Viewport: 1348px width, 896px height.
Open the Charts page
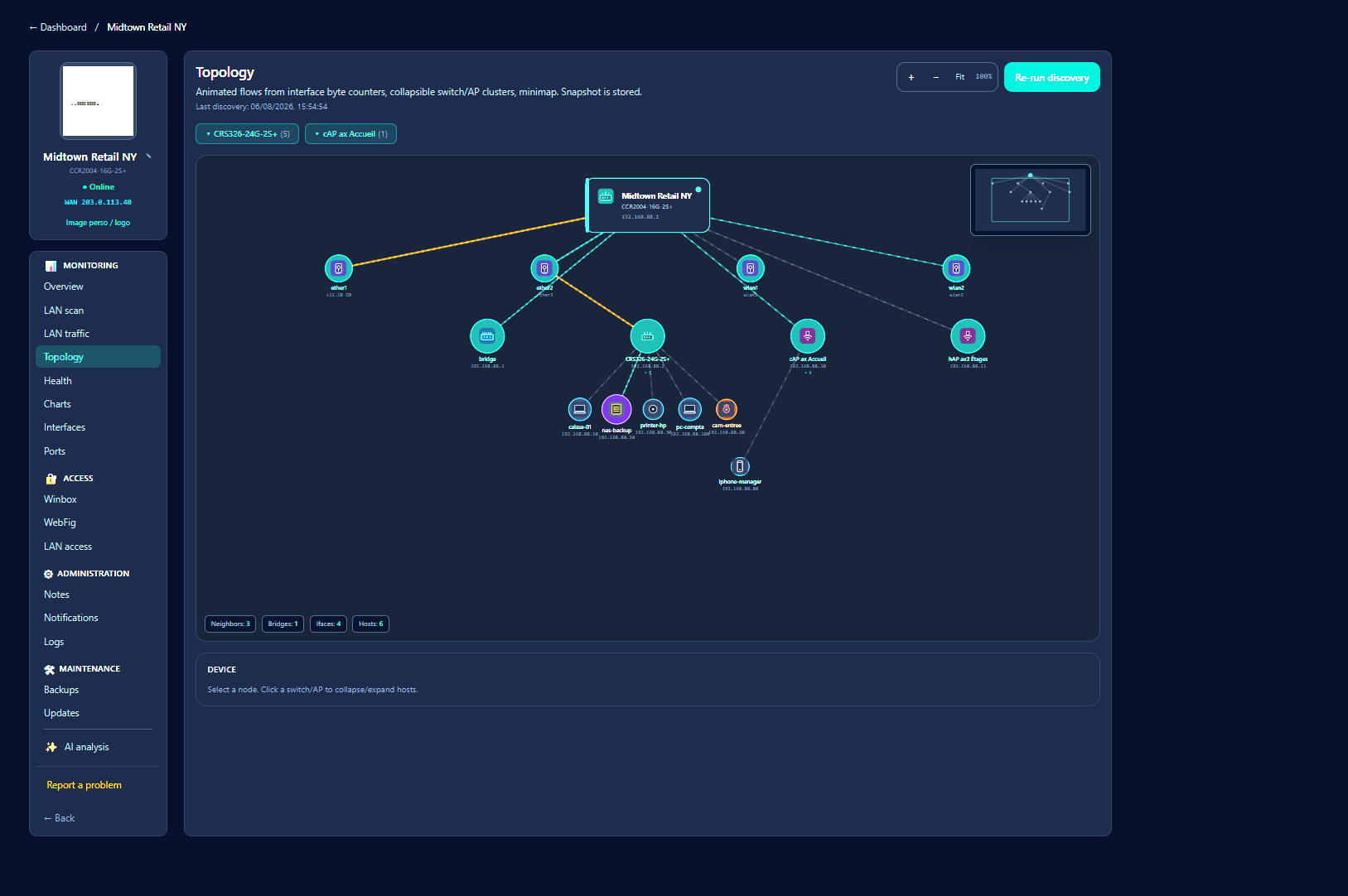click(98, 404)
